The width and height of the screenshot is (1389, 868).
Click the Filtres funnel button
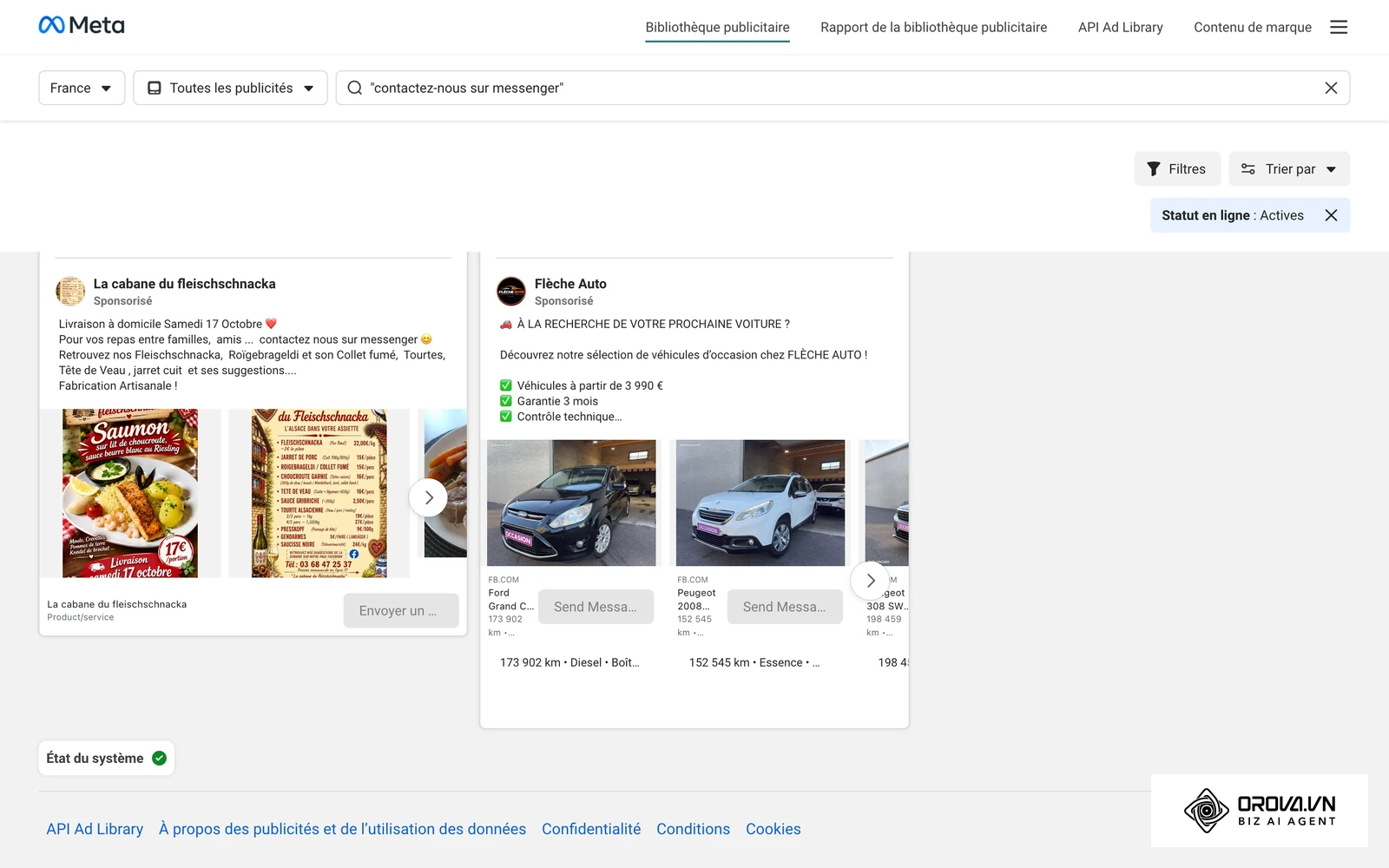point(1177,168)
